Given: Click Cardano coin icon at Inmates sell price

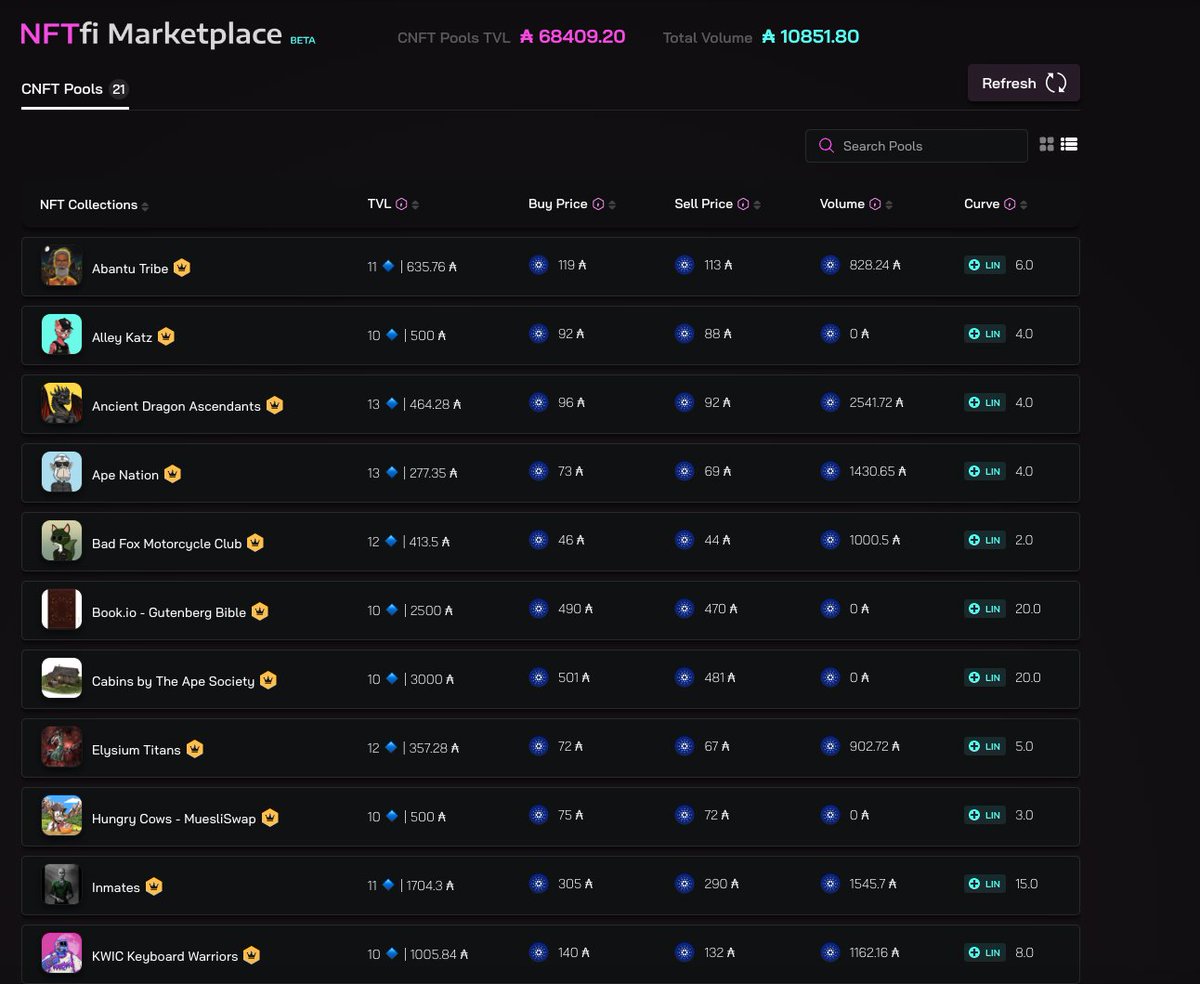Looking at the screenshot, I should pos(685,884).
